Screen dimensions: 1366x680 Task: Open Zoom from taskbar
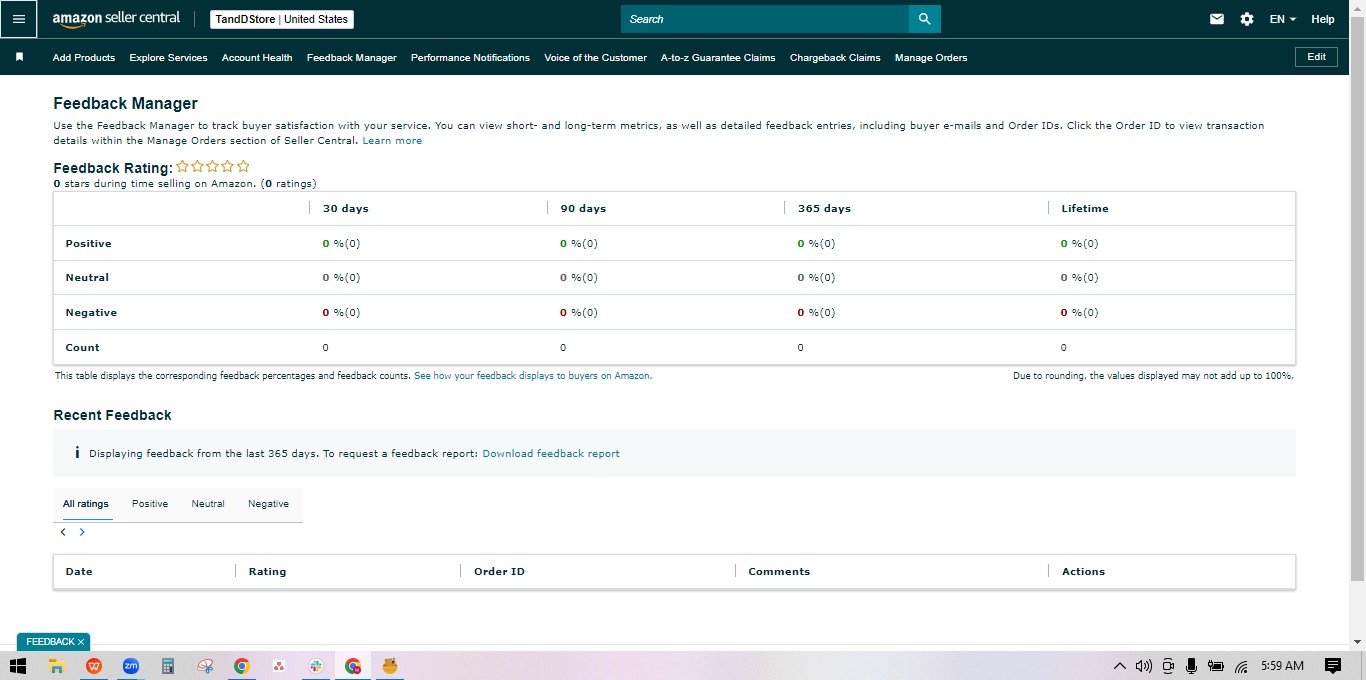130,666
